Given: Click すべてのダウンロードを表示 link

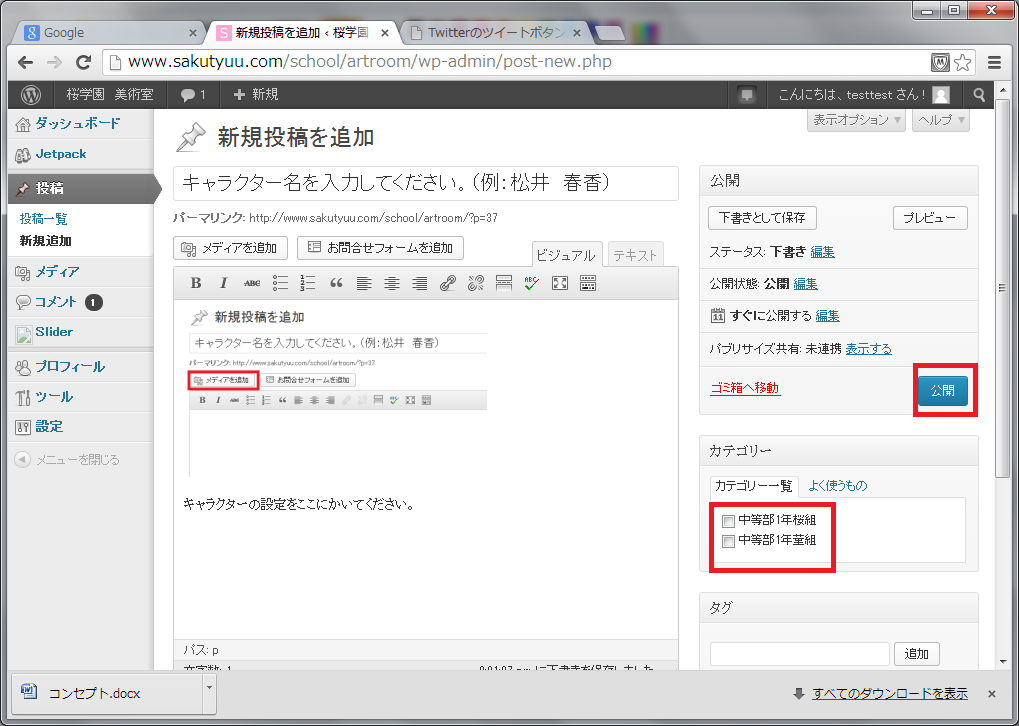Looking at the screenshot, I should pos(890,694).
